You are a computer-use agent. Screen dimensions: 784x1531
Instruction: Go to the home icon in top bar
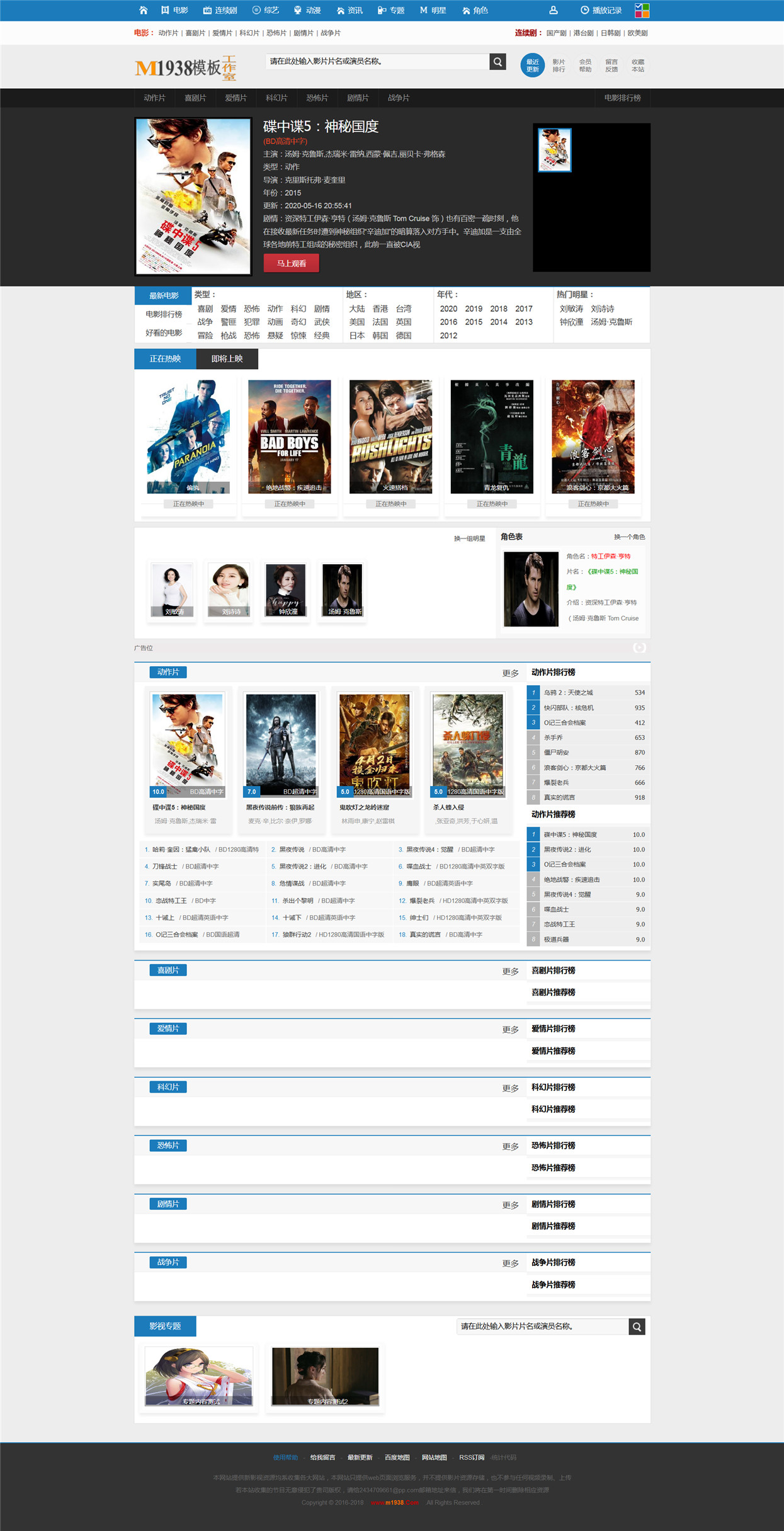tap(144, 10)
